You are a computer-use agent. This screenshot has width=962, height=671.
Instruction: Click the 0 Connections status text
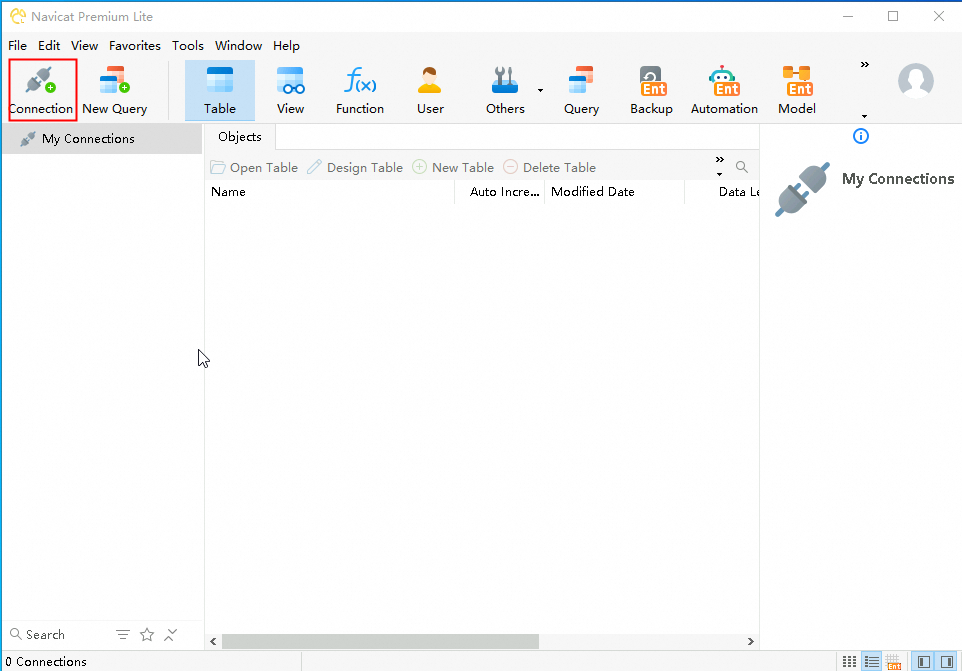coord(46,662)
